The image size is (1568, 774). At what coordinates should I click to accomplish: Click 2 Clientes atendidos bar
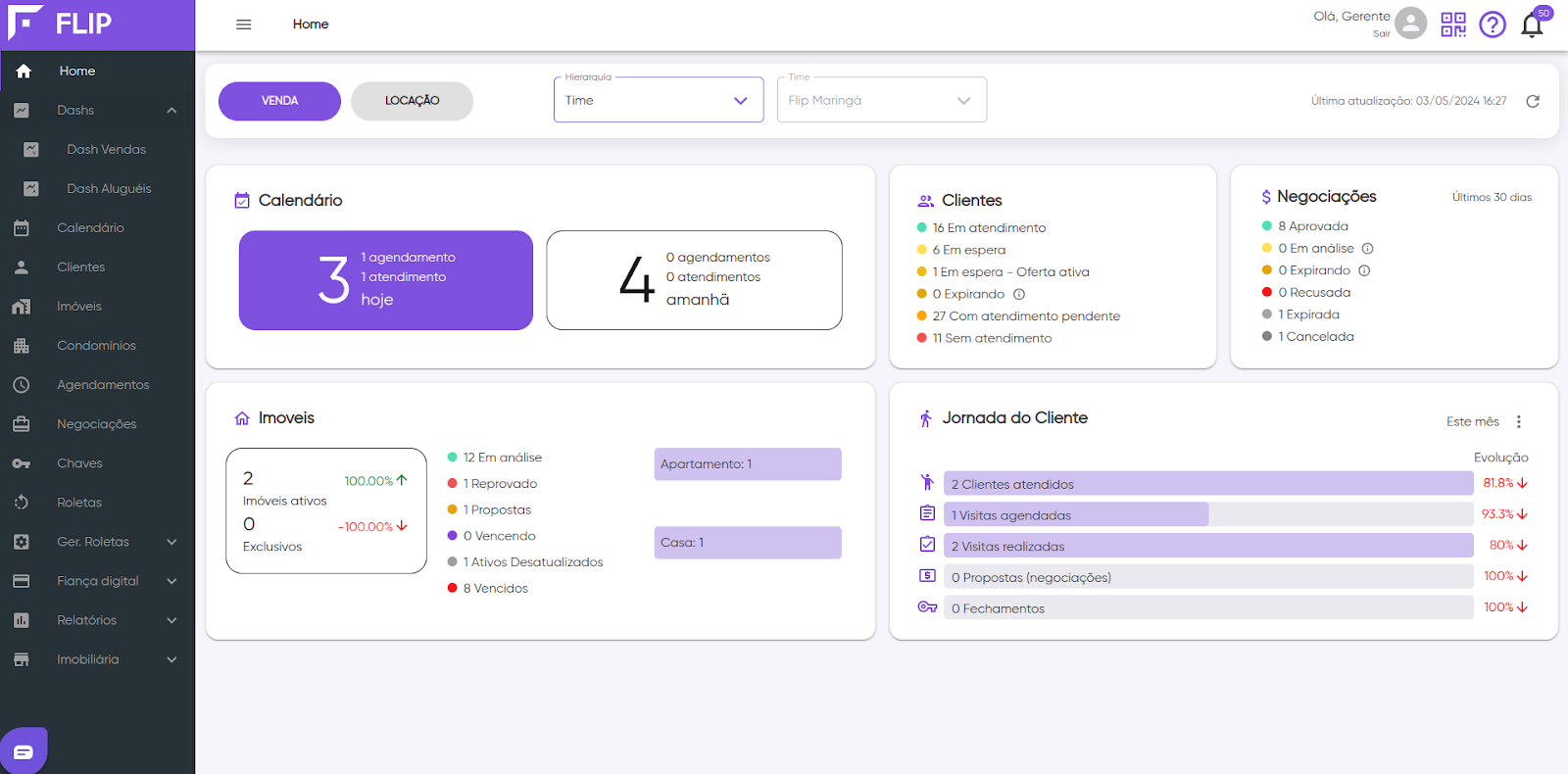tap(1208, 484)
